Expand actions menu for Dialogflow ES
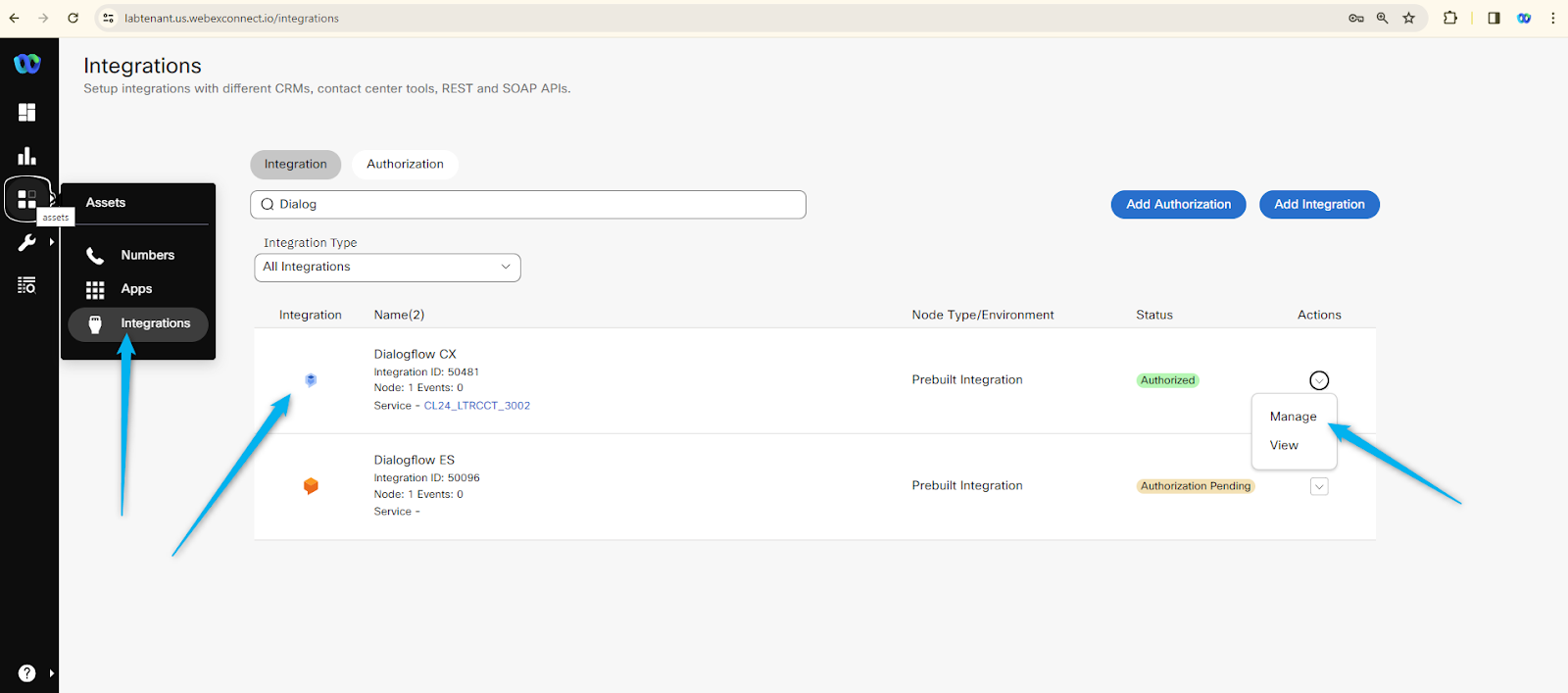The image size is (1568, 693). 1319,486
